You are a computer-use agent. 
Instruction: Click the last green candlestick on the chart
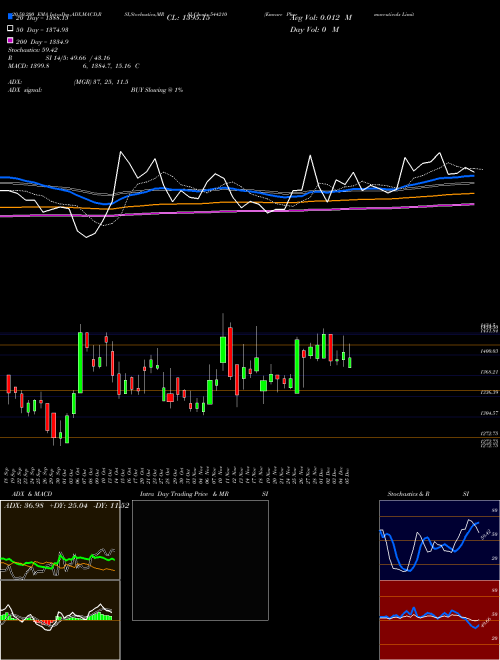pyautogui.click(x=350, y=362)
